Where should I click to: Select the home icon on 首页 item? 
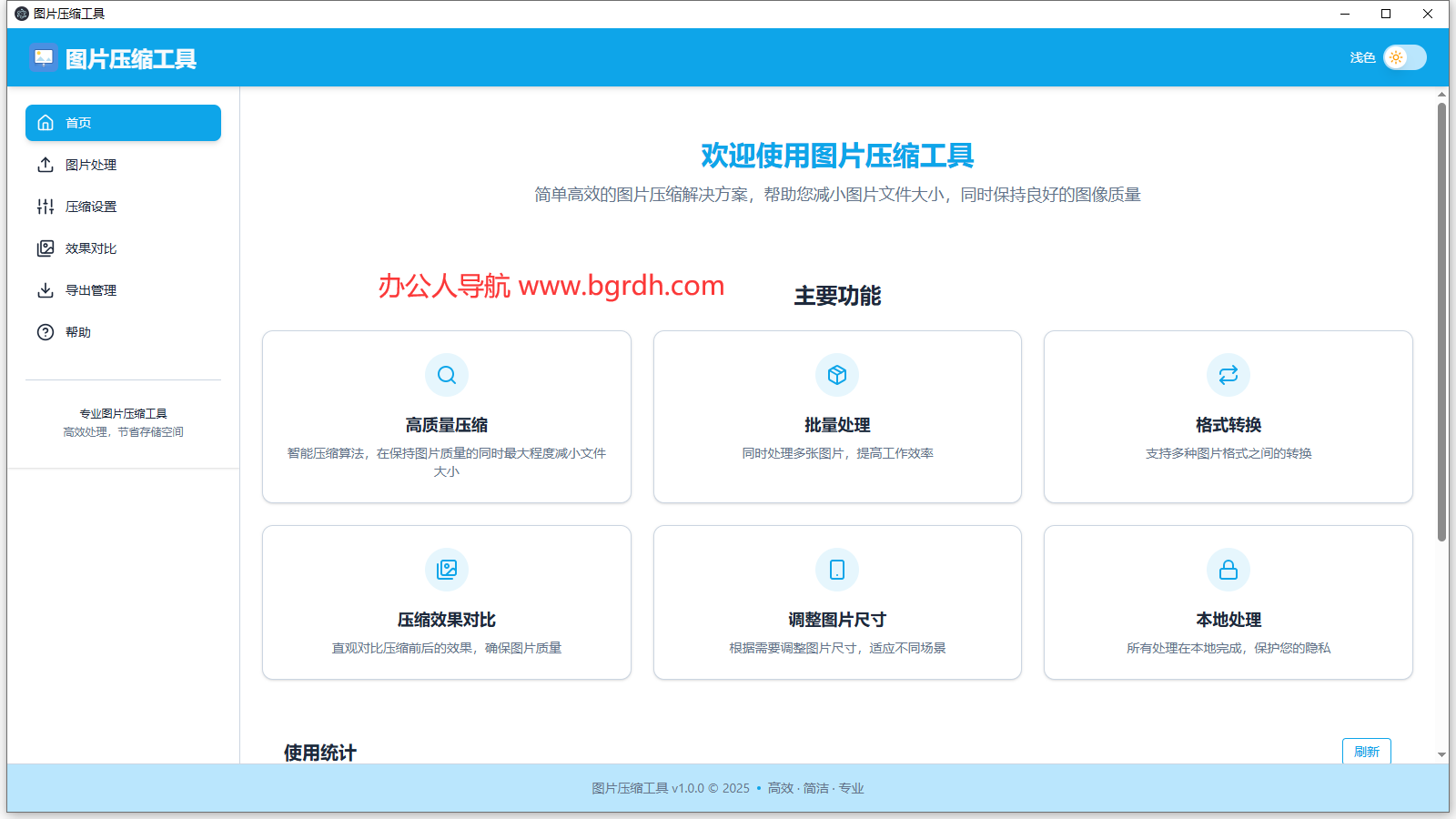(45, 122)
